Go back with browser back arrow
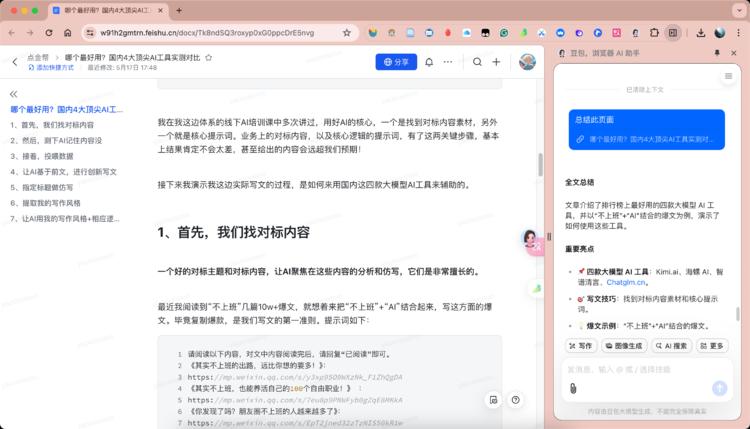 click(12, 33)
